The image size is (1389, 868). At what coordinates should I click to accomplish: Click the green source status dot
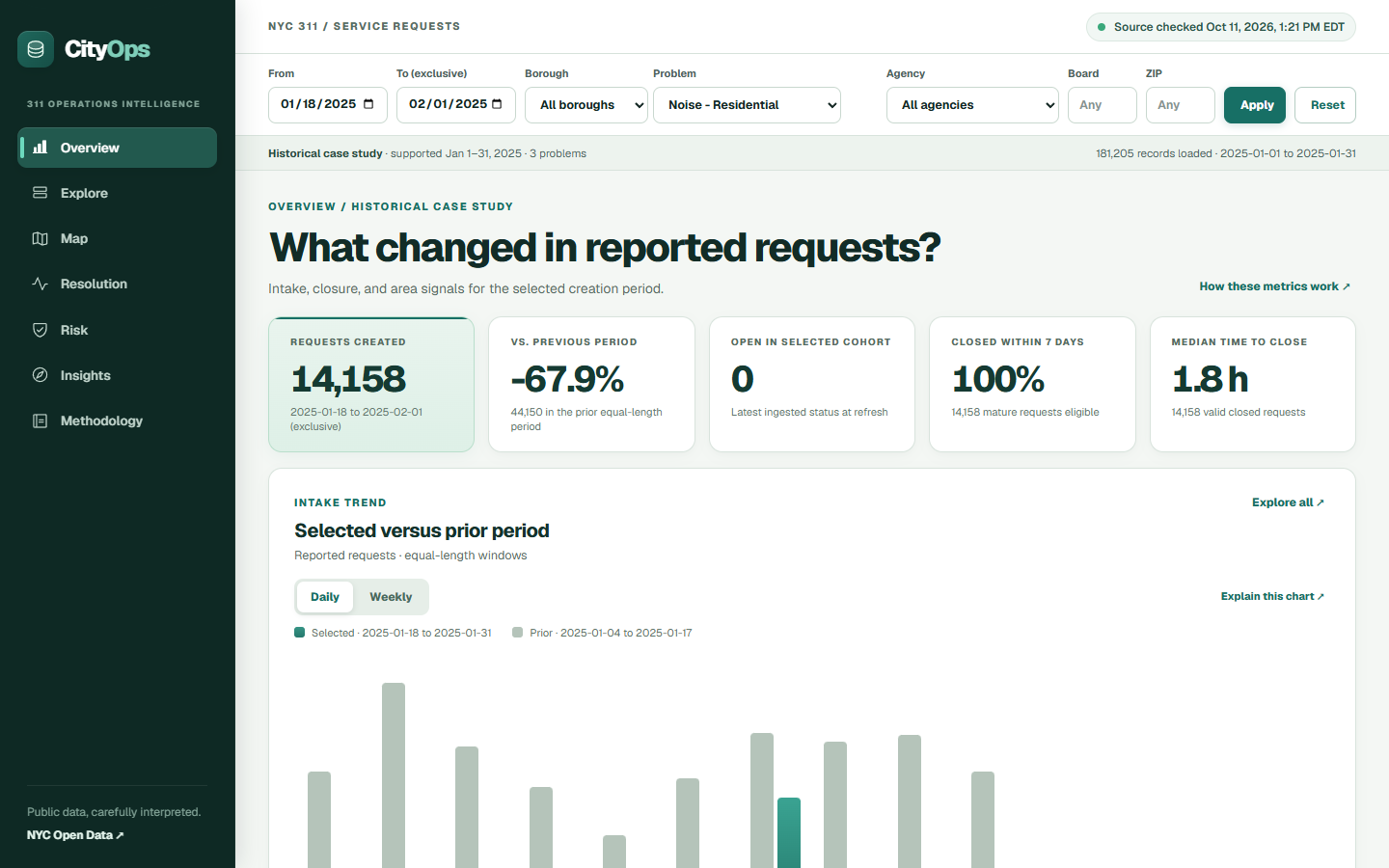pyautogui.click(x=1102, y=27)
